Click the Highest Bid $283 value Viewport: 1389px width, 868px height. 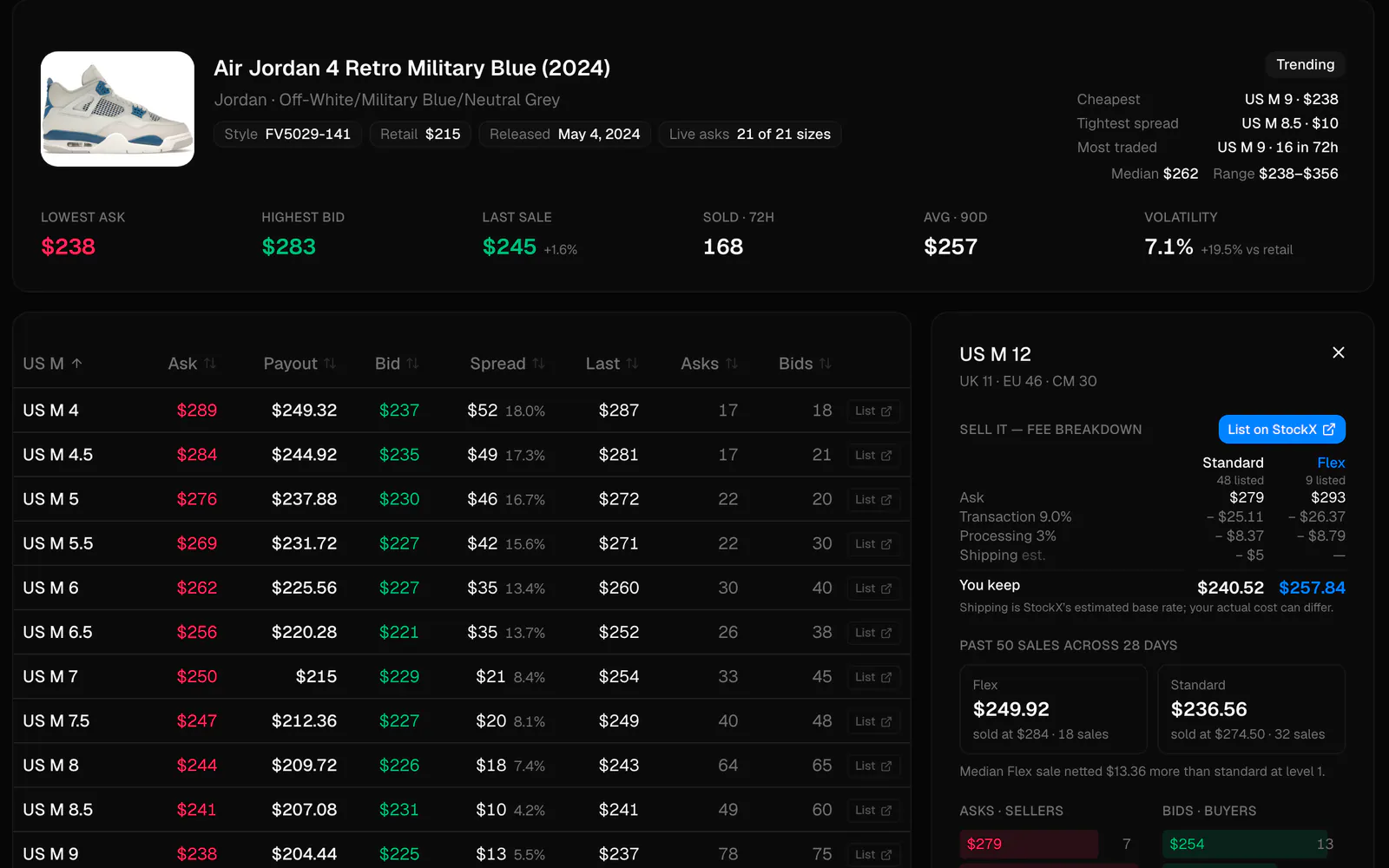[x=288, y=247]
